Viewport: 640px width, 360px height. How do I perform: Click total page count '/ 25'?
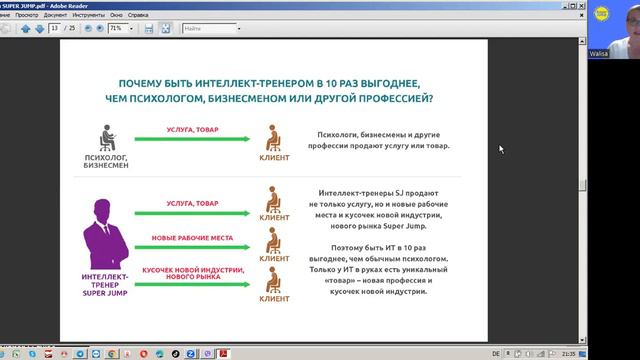click(x=70, y=28)
